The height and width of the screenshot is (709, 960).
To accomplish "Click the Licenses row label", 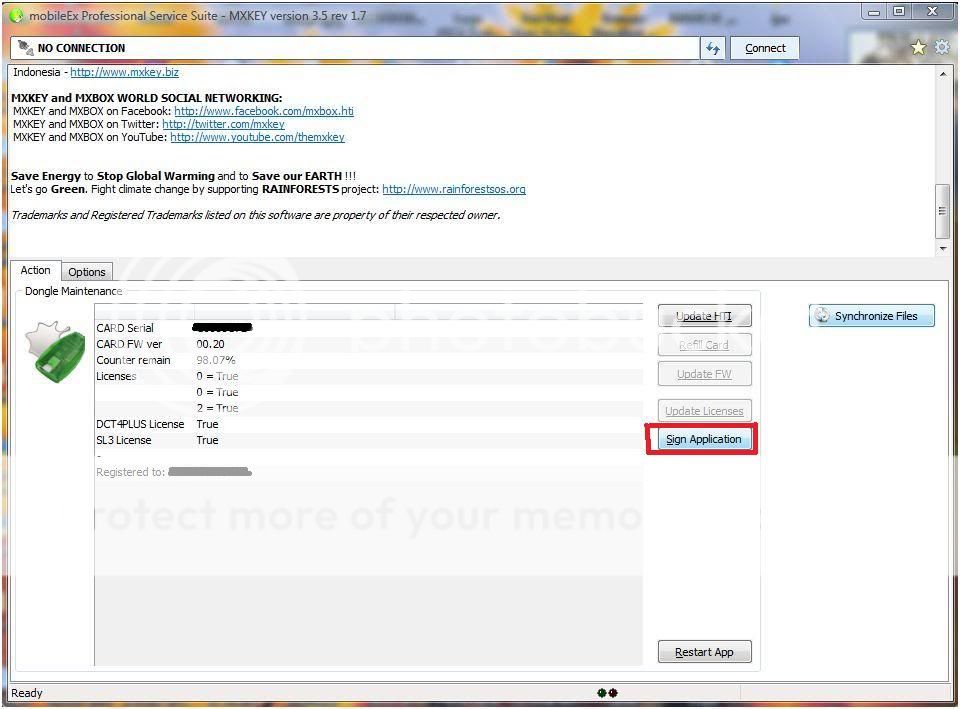I will pos(116,376).
